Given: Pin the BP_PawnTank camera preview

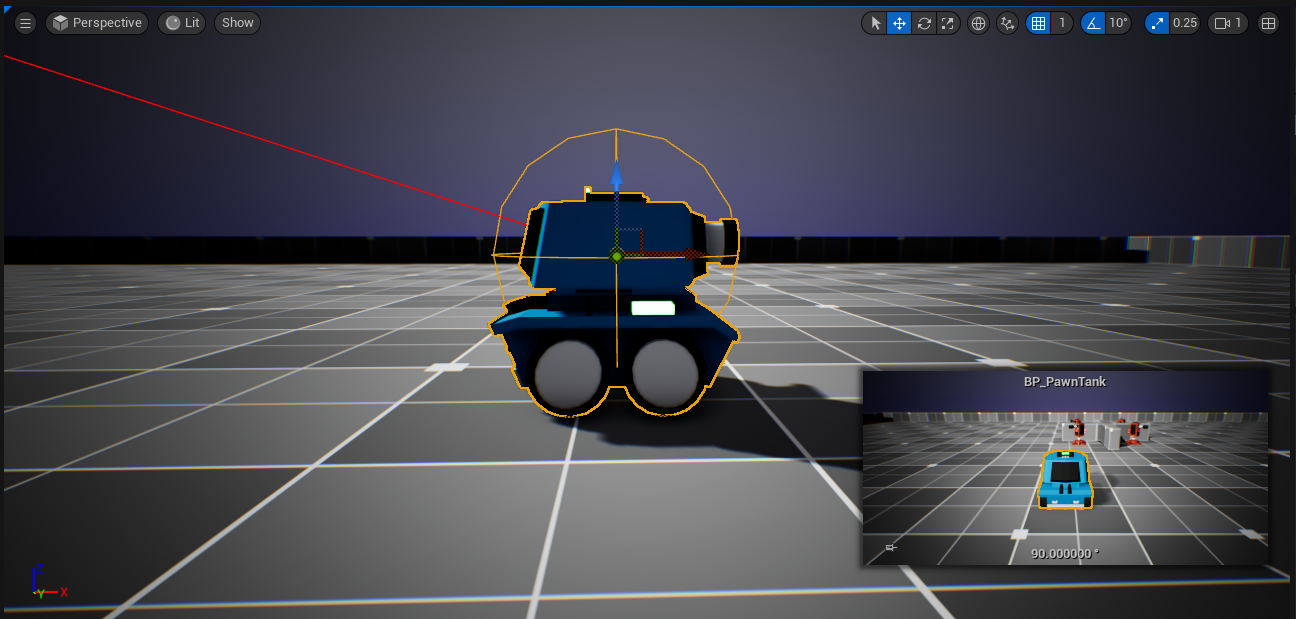Looking at the screenshot, I should [x=891, y=547].
